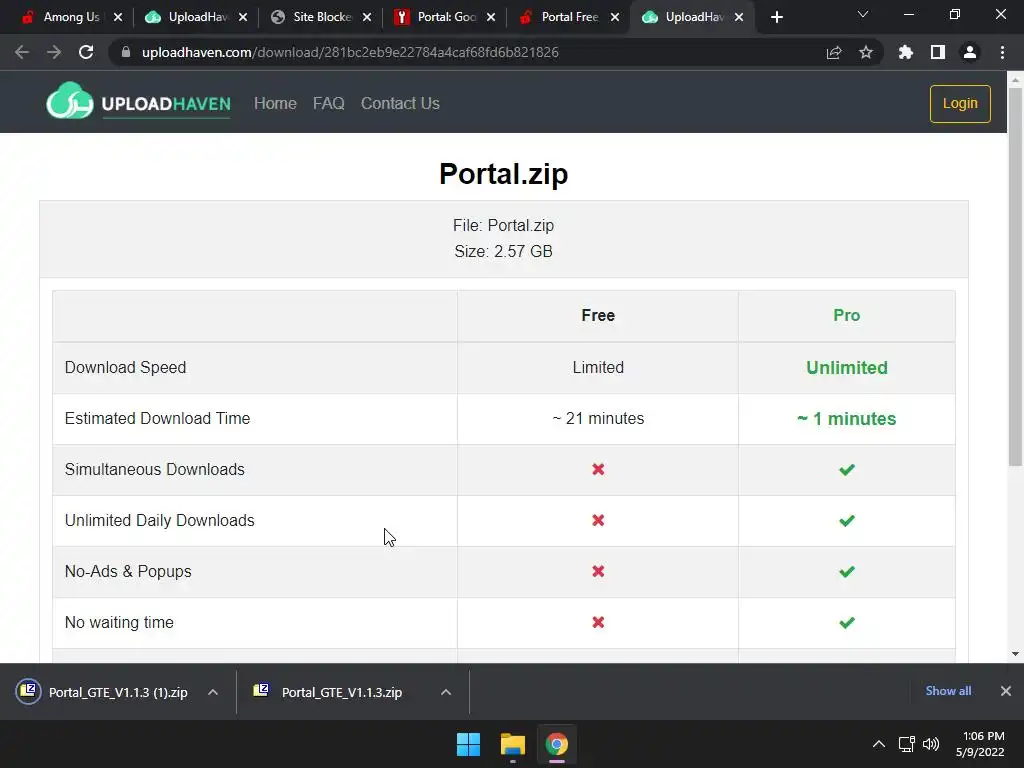Click the browser back arrow
This screenshot has height=768, width=1024.
coord(22,52)
